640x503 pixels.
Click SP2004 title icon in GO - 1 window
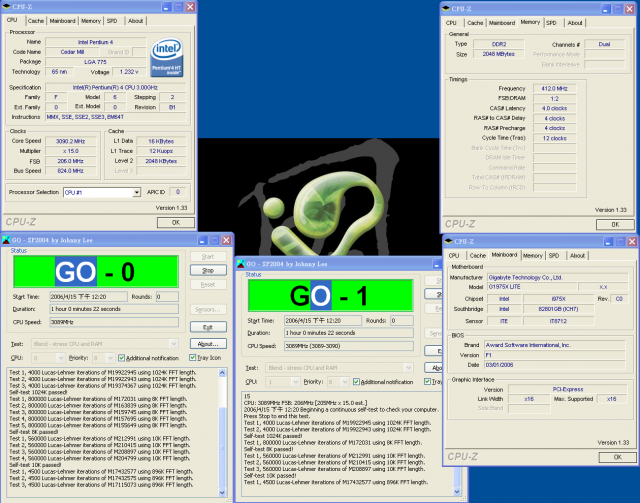(x=241, y=264)
